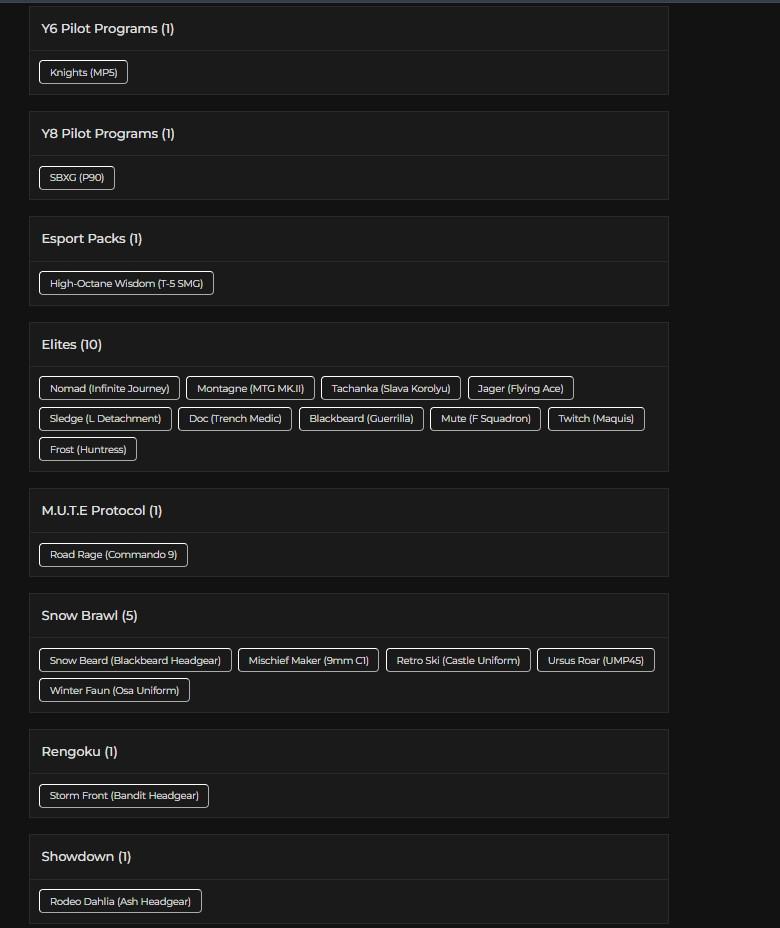Select Blackbeard (Guerrilla) elite tag

pyautogui.click(x=361, y=419)
